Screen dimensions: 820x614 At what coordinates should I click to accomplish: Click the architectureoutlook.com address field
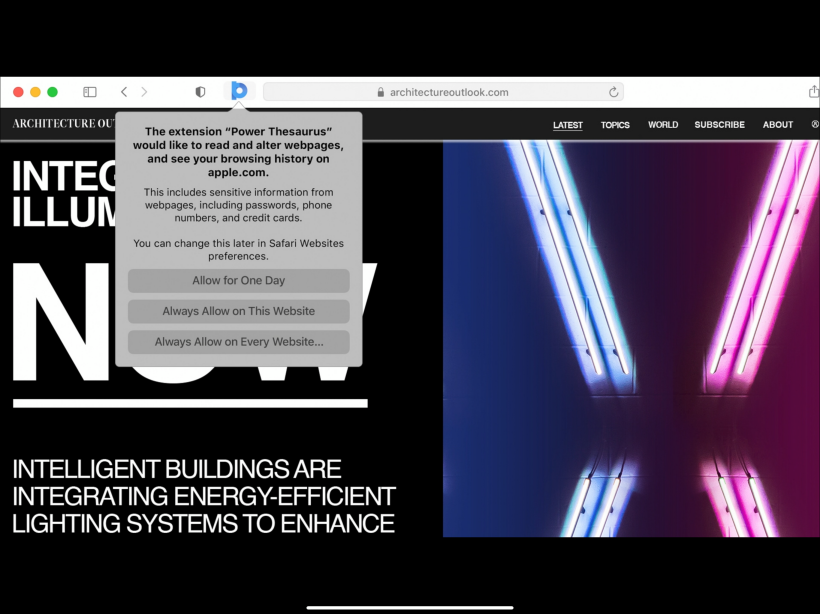click(x=449, y=92)
